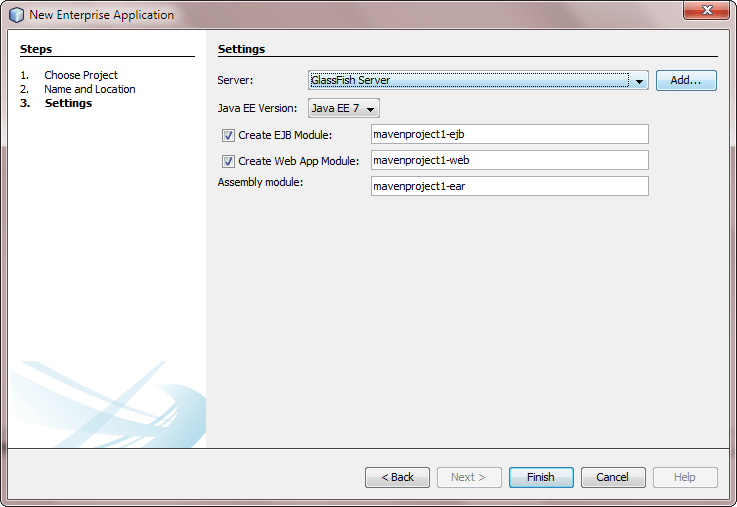Click the bolded Settings step in Steps list
This screenshot has height=507, width=737.
tap(68, 103)
